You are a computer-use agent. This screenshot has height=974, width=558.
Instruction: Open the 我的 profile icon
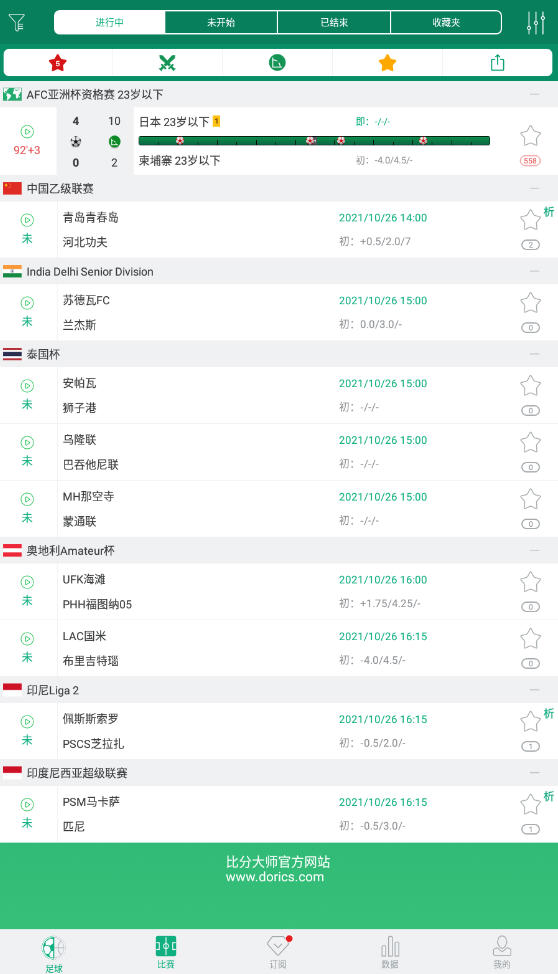tap(501, 951)
